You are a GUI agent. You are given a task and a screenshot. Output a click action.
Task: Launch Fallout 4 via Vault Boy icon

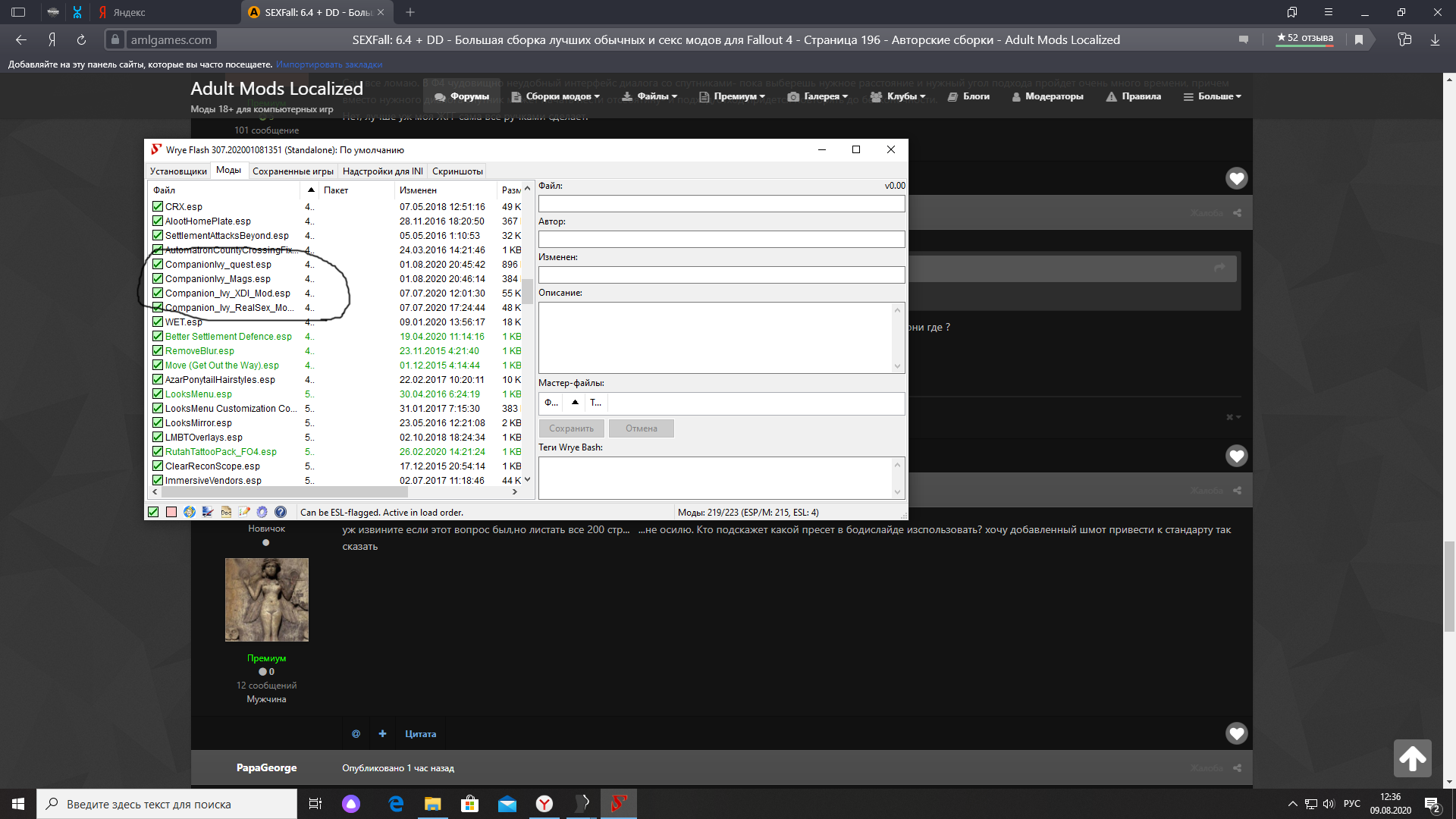[x=190, y=512]
